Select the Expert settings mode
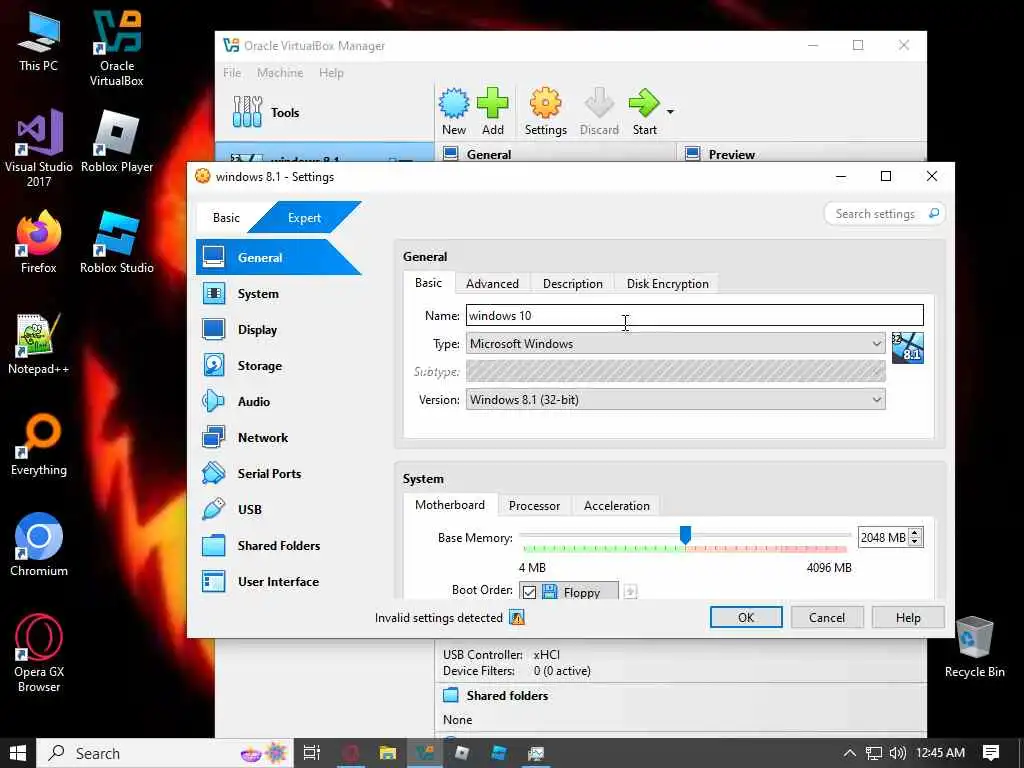Viewport: 1024px width, 768px height. click(304, 217)
